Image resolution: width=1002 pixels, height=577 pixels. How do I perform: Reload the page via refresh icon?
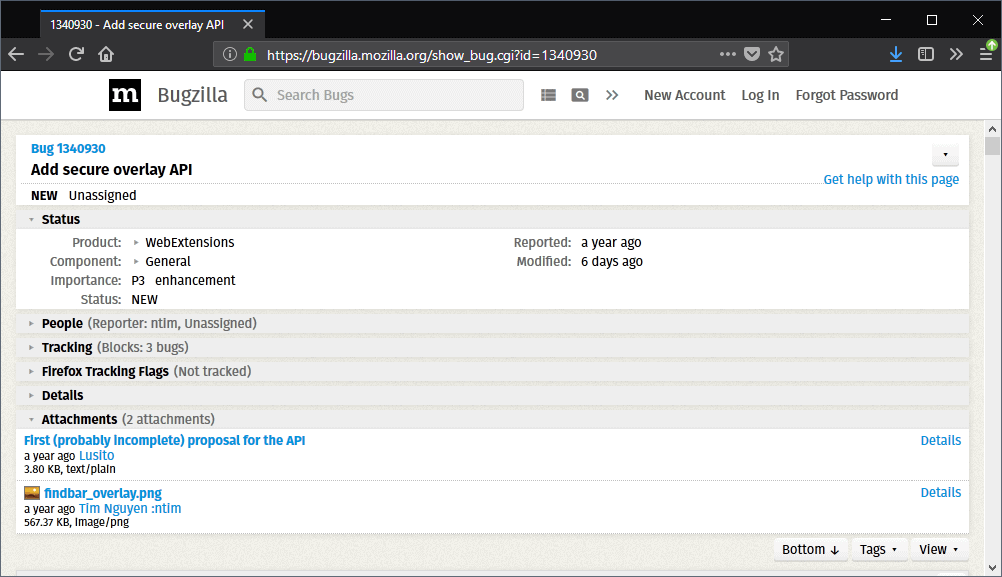click(x=76, y=54)
